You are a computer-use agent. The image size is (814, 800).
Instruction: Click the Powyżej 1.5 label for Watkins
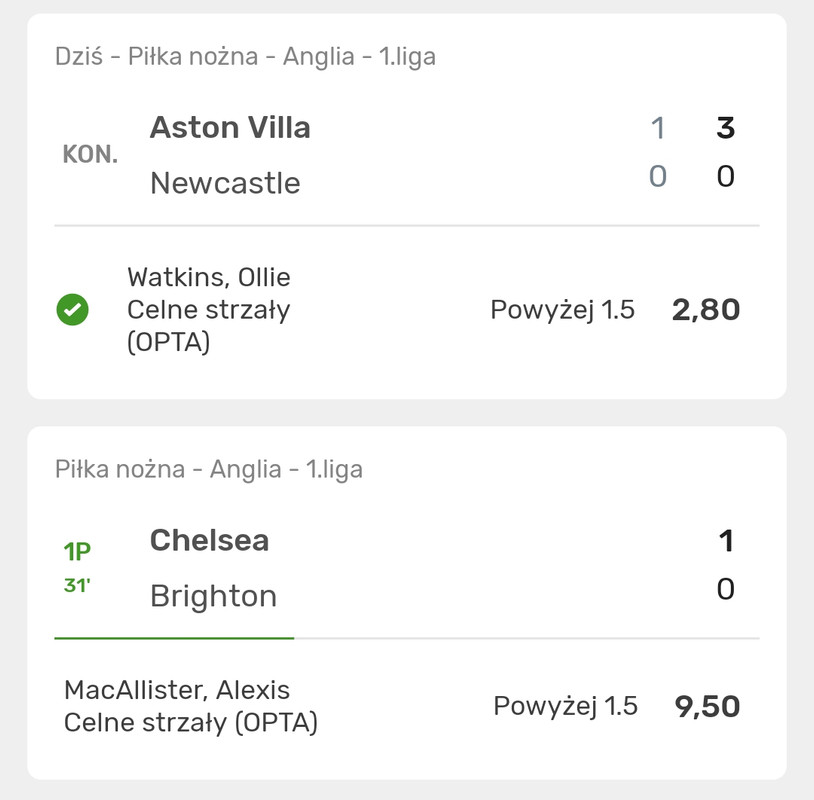563,310
